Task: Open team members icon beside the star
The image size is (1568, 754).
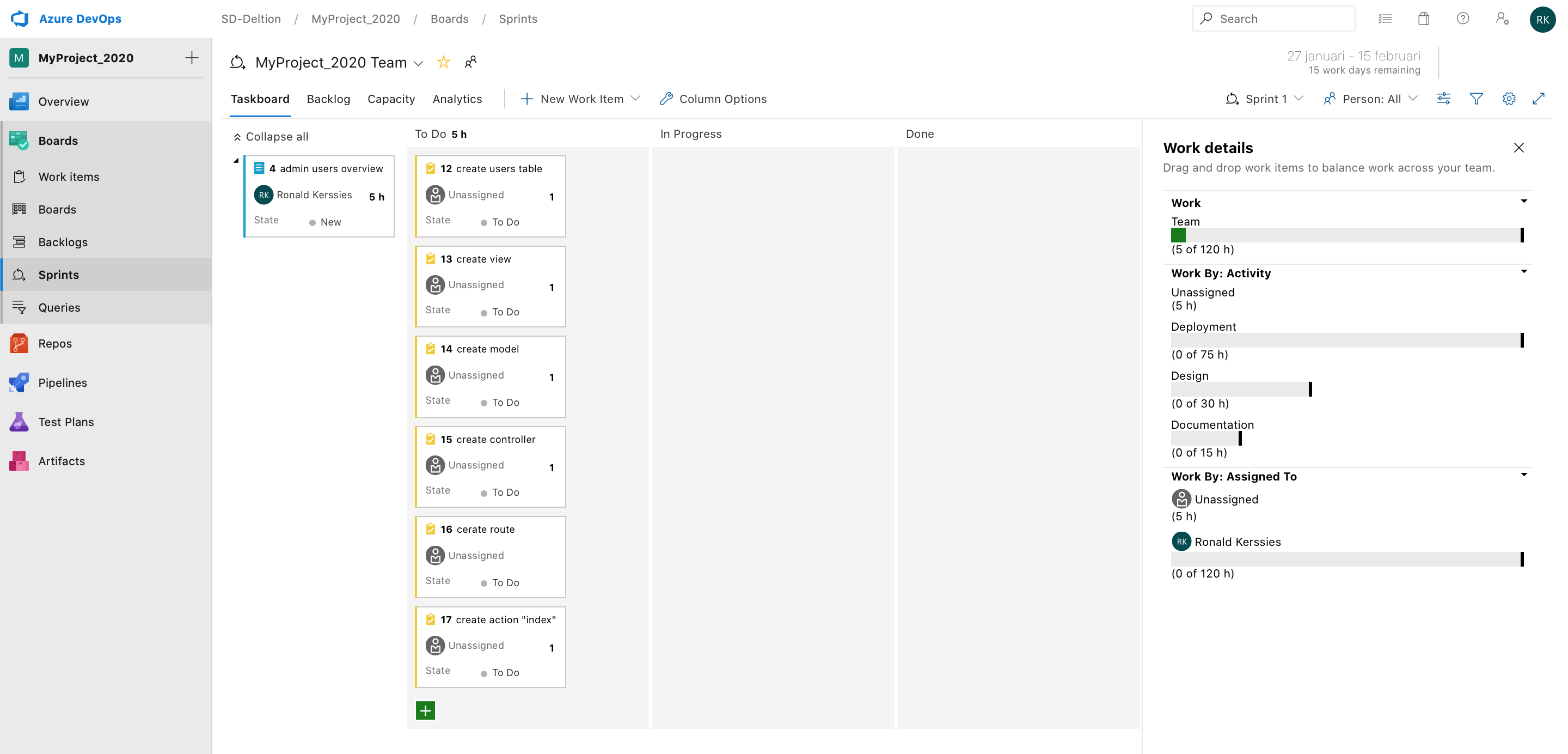Action: pos(470,62)
